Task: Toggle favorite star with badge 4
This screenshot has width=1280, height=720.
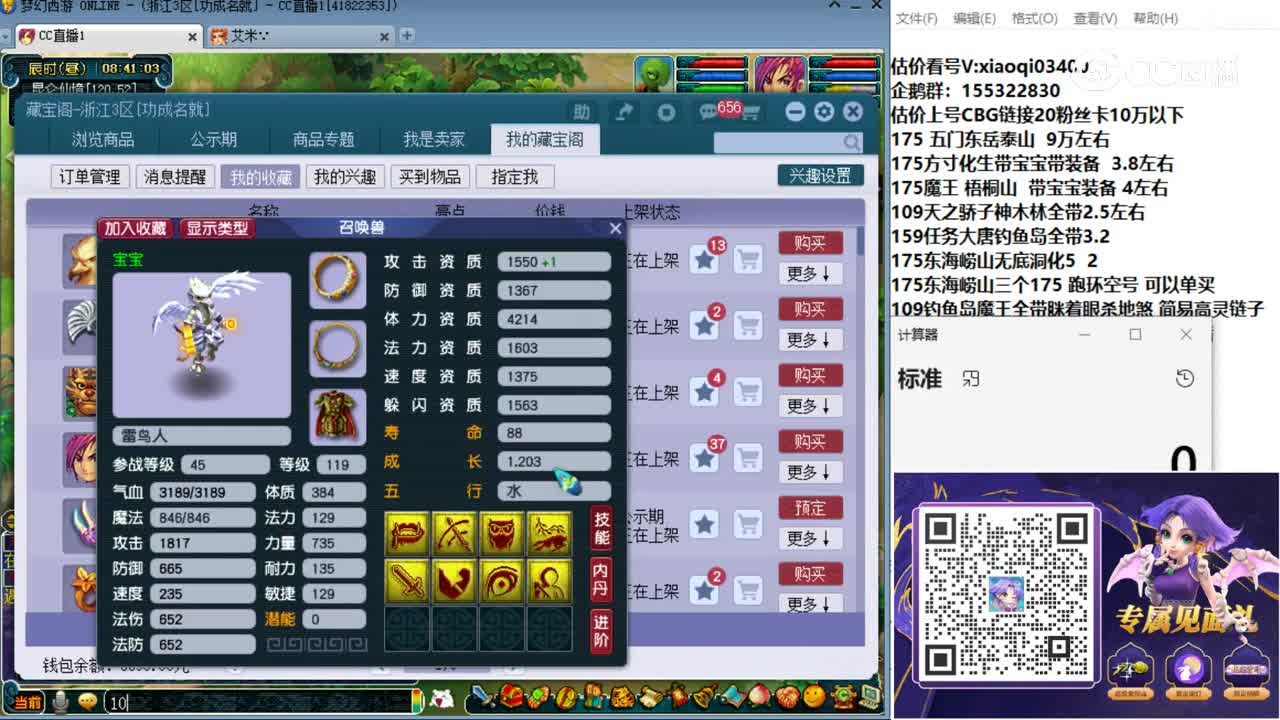Action: click(705, 393)
